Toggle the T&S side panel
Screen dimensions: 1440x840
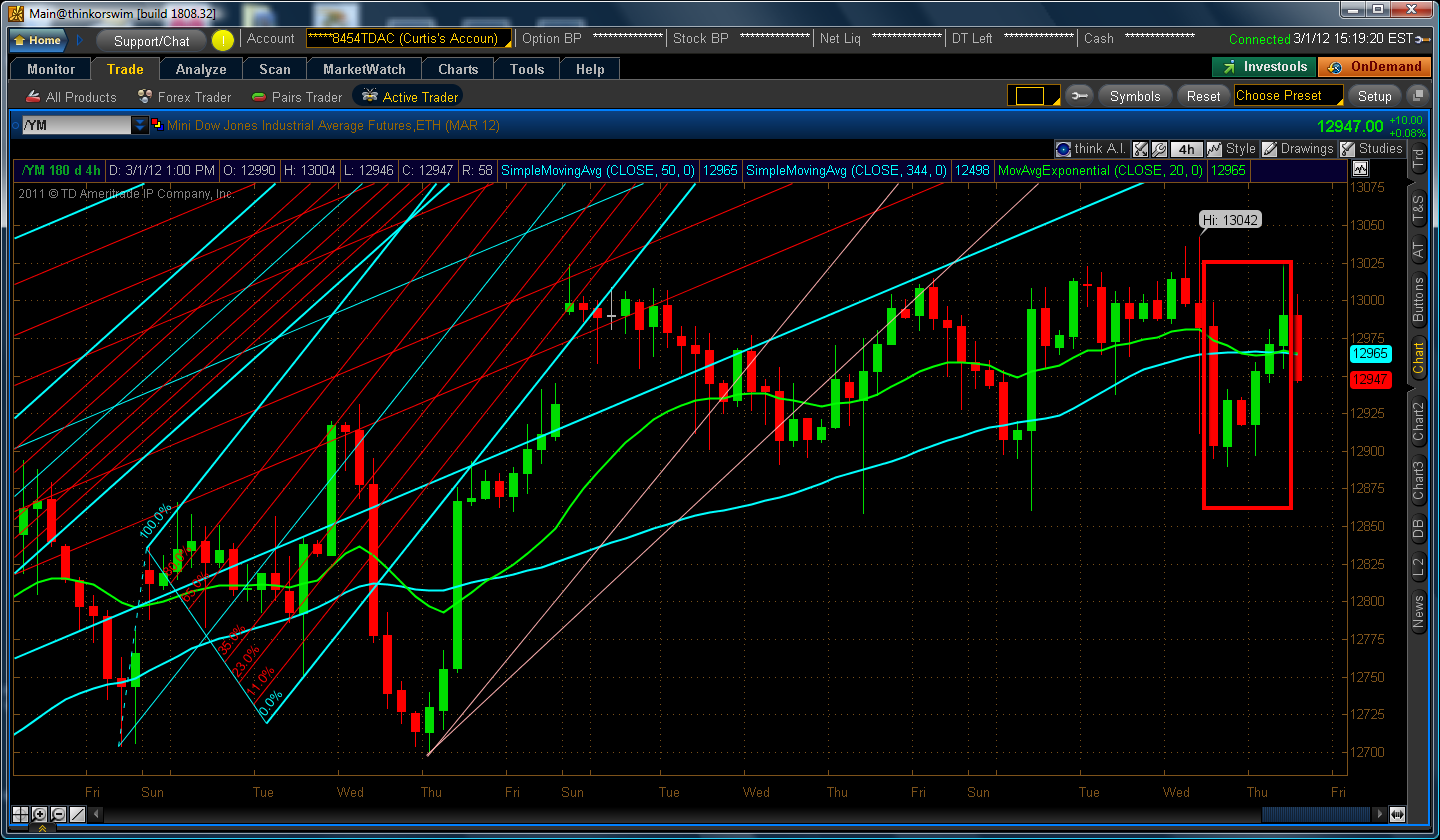pos(1418,206)
